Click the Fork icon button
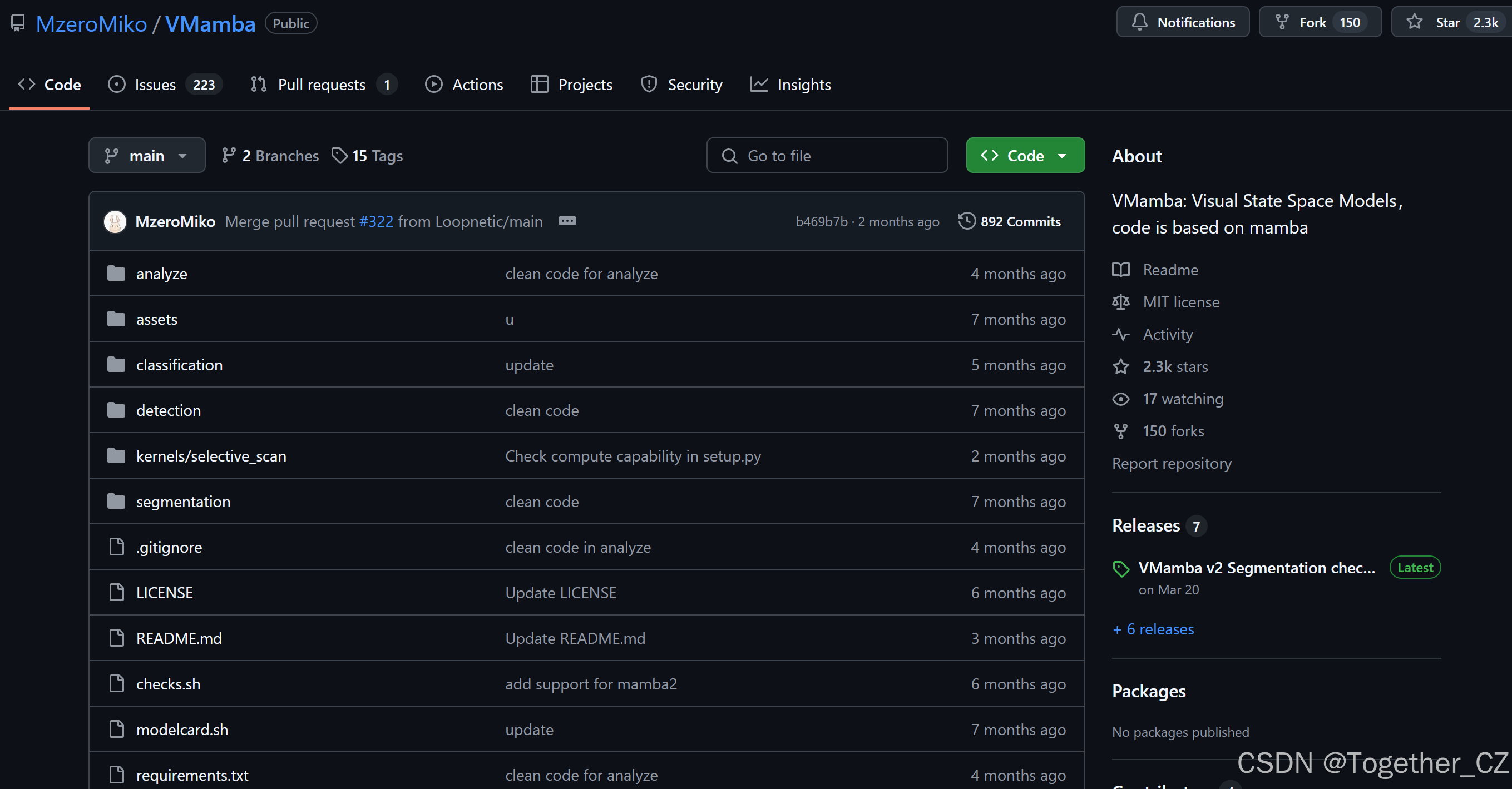 (x=1282, y=22)
